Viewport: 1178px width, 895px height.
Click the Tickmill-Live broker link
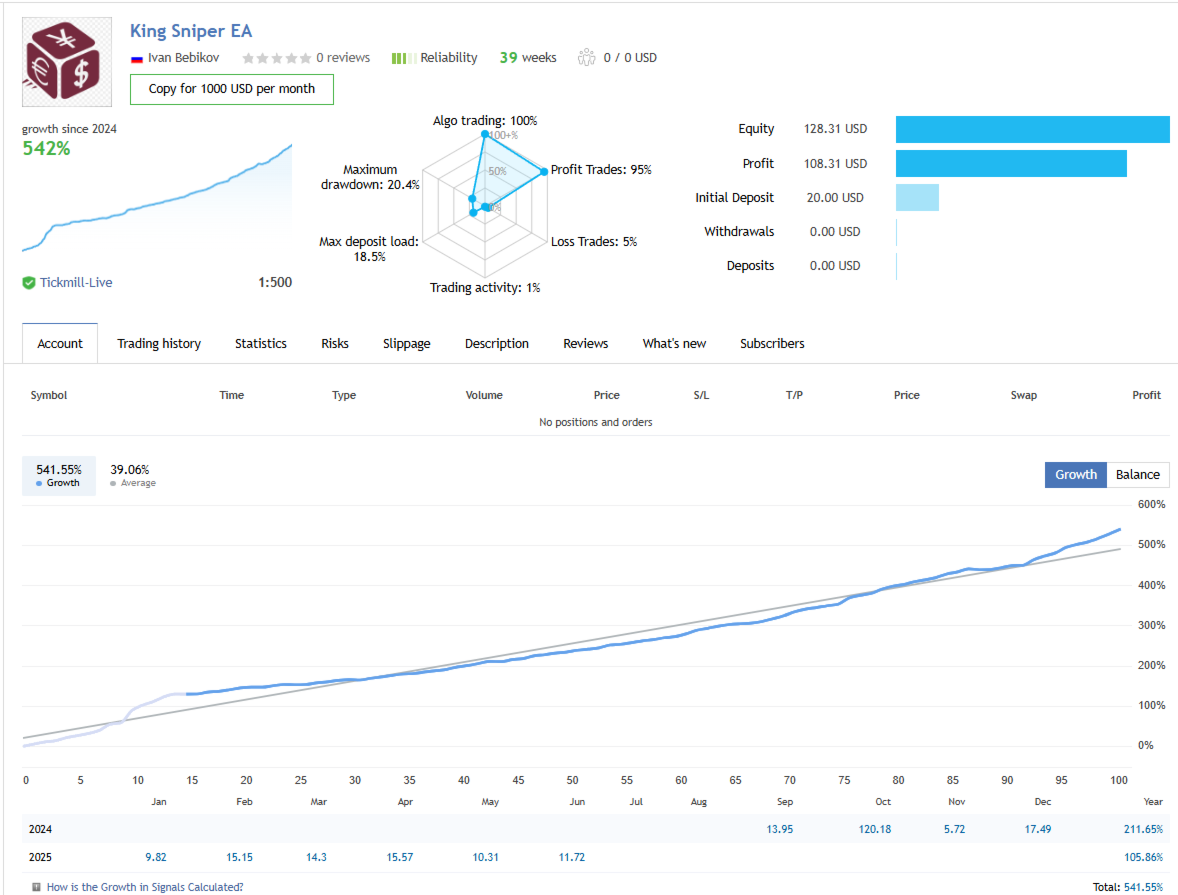[76, 283]
